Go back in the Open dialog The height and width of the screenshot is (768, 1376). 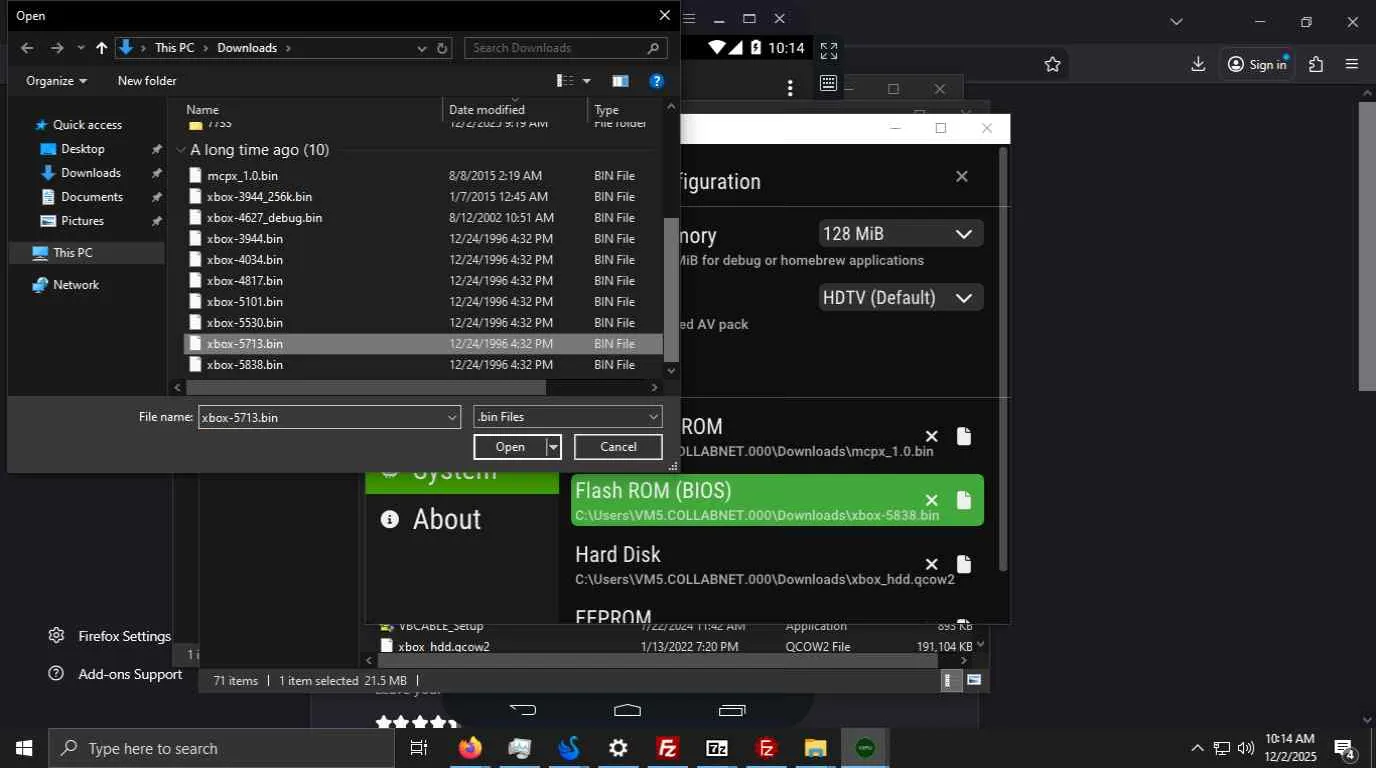click(27, 48)
